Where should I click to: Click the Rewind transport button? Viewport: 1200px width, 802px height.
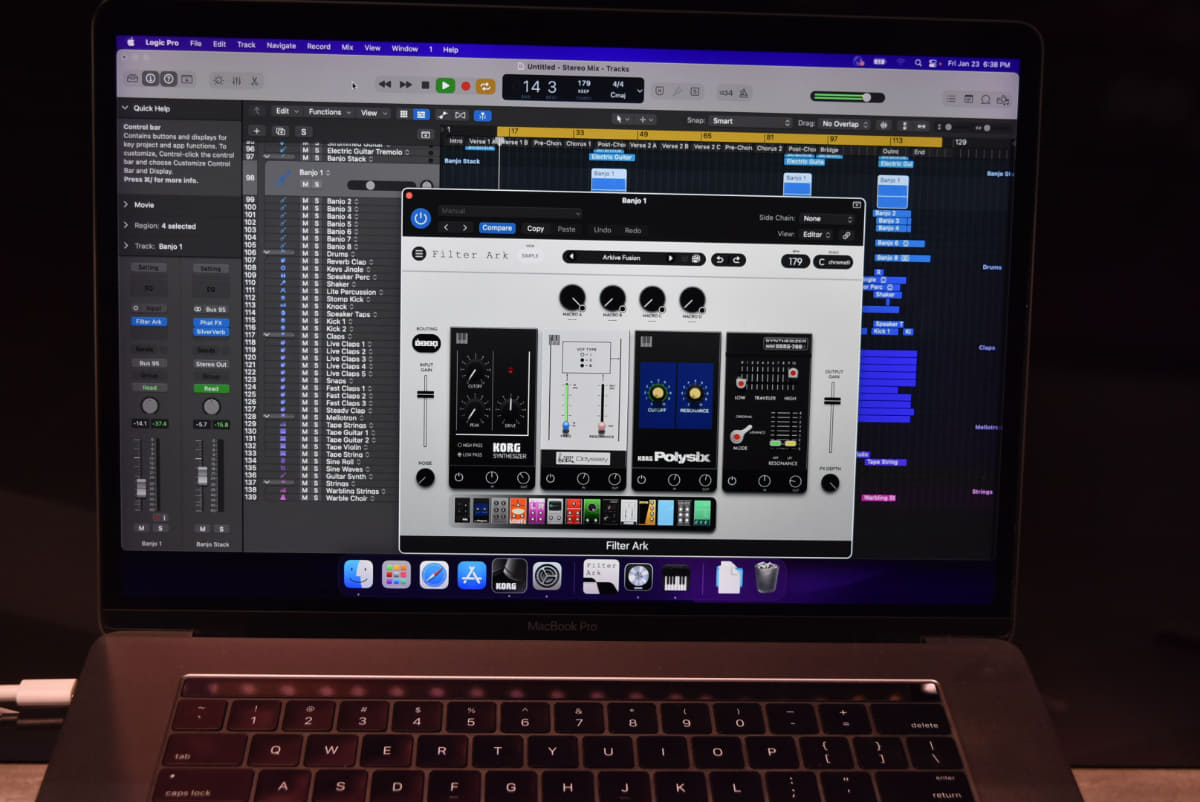[x=385, y=85]
